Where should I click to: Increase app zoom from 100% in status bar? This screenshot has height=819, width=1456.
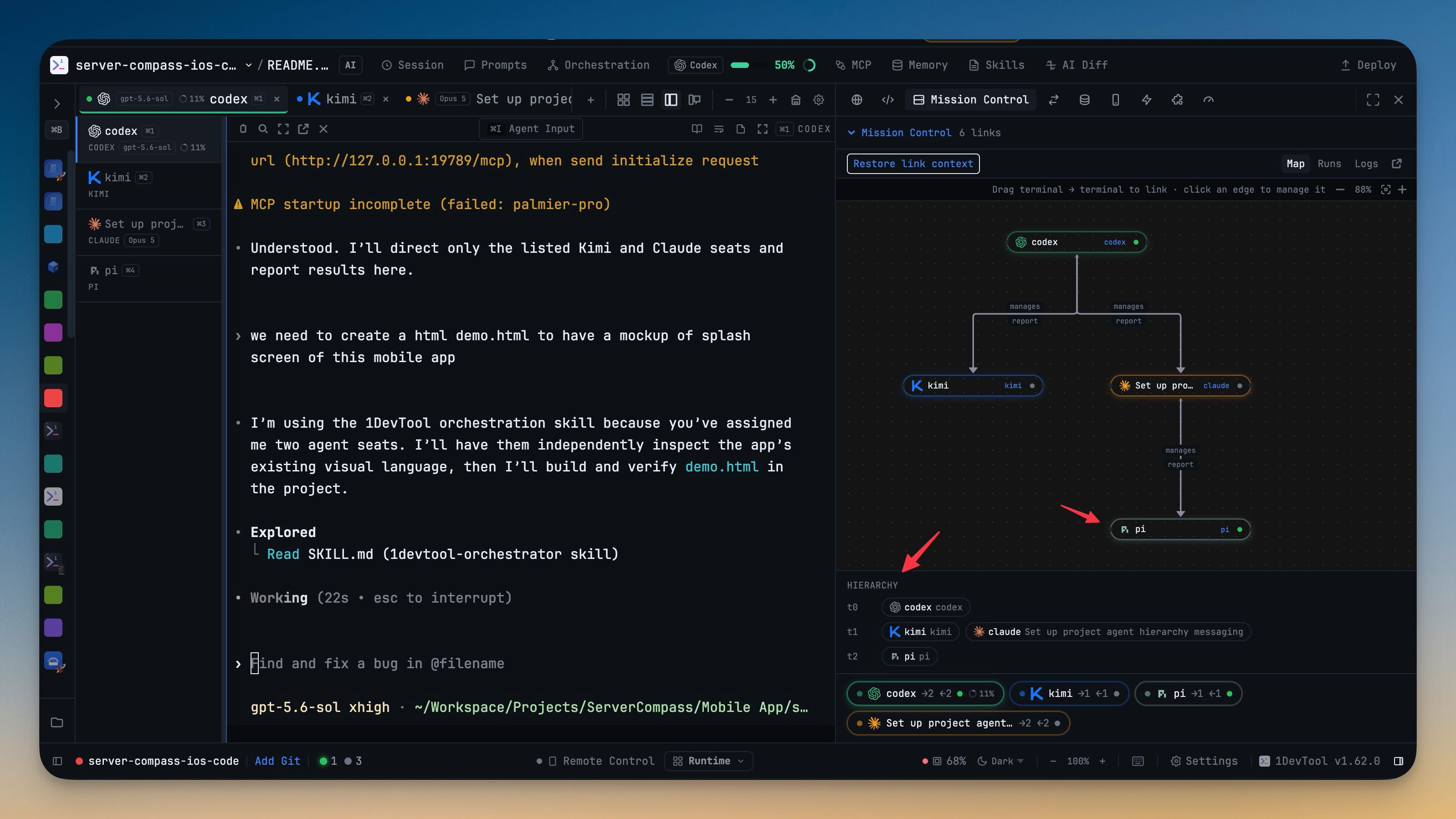tap(1102, 761)
